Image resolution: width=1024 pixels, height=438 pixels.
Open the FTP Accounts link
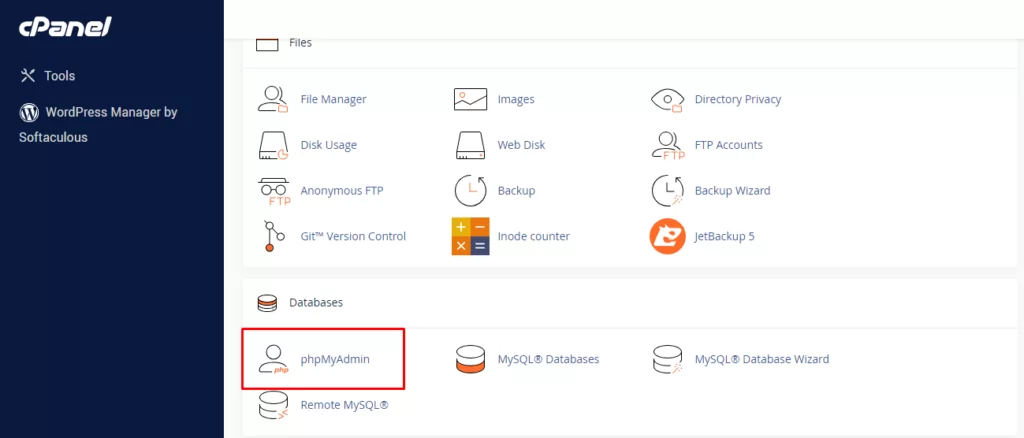pos(729,145)
